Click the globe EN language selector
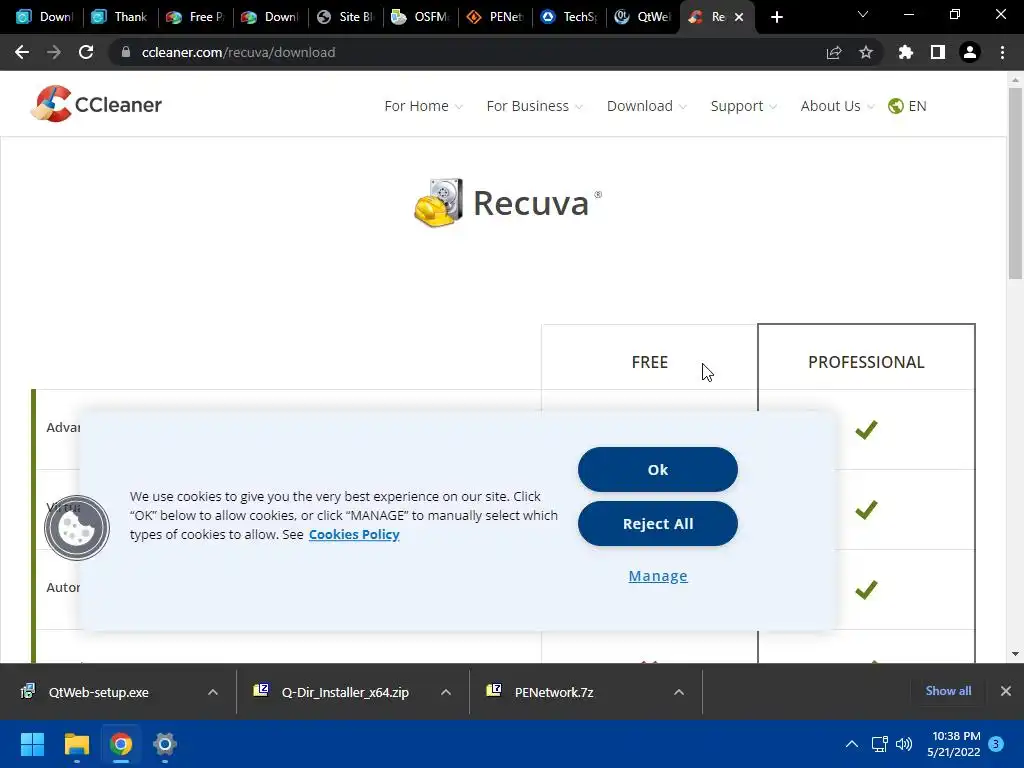 907,106
